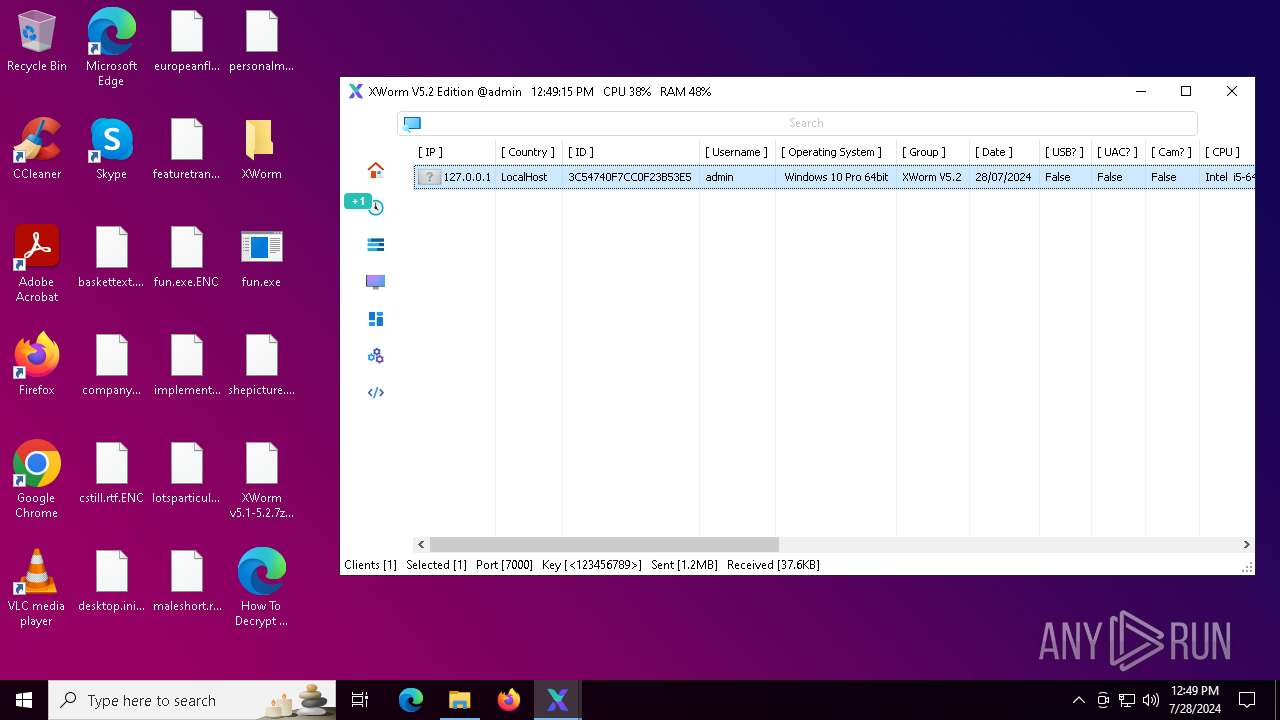Open the settings gears sidebar icon
The height and width of the screenshot is (720, 1280).
click(x=376, y=356)
